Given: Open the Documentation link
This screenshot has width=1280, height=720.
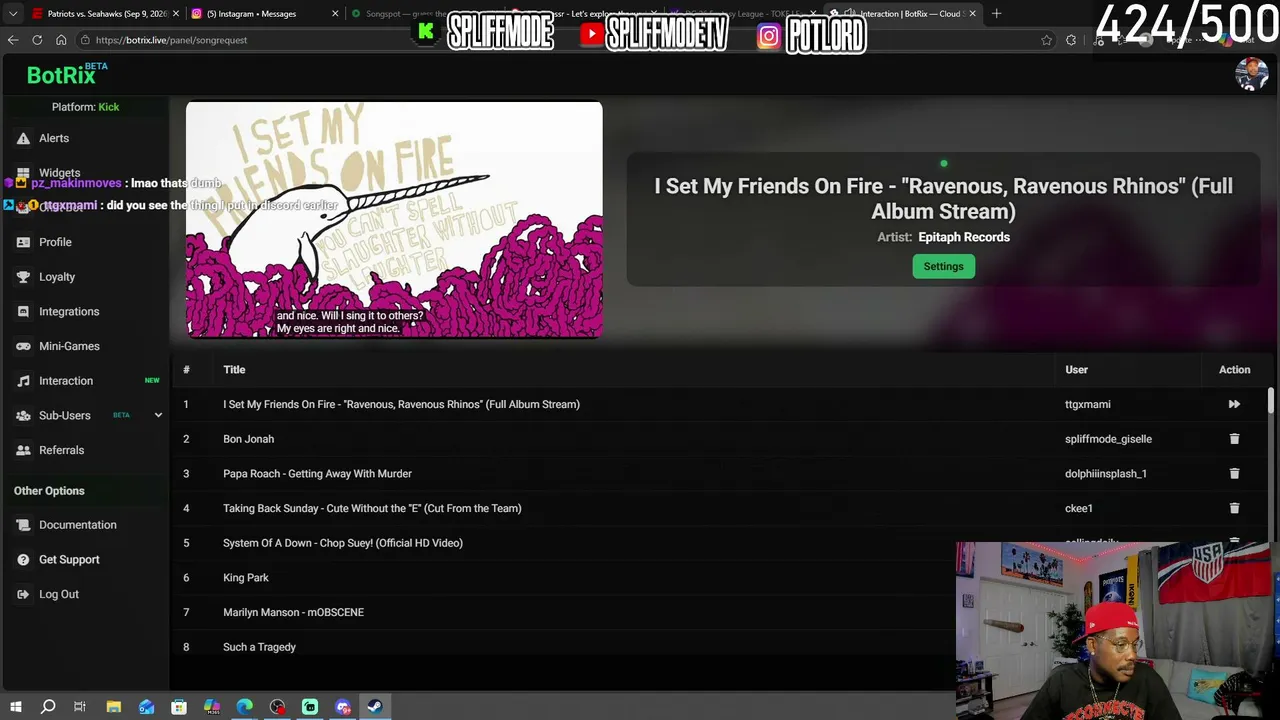Looking at the screenshot, I should point(78,525).
